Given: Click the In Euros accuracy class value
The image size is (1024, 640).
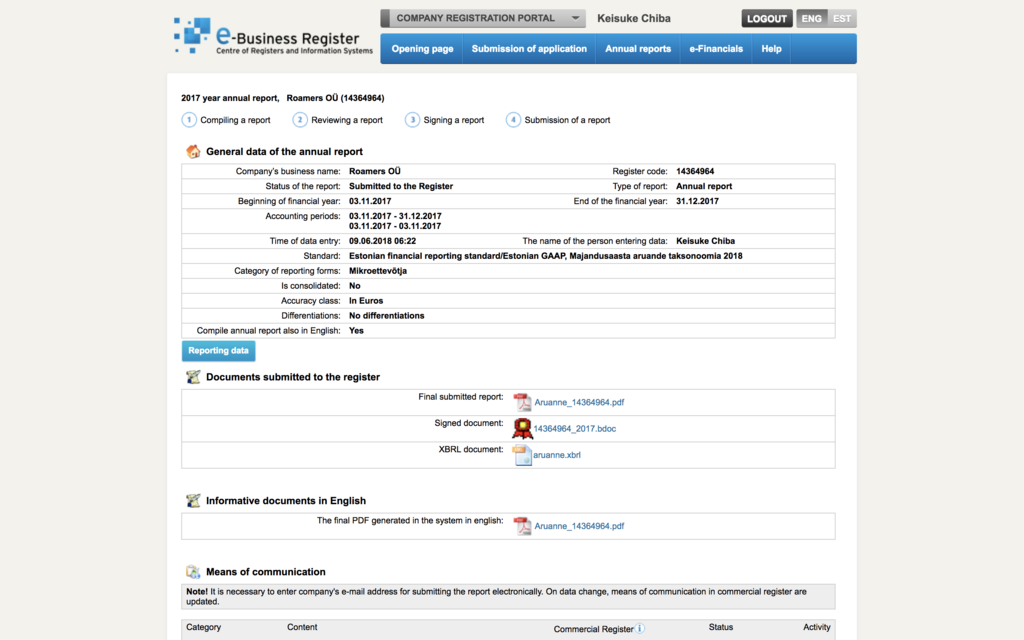Looking at the screenshot, I should pyautogui.click(x=366, y=301).
